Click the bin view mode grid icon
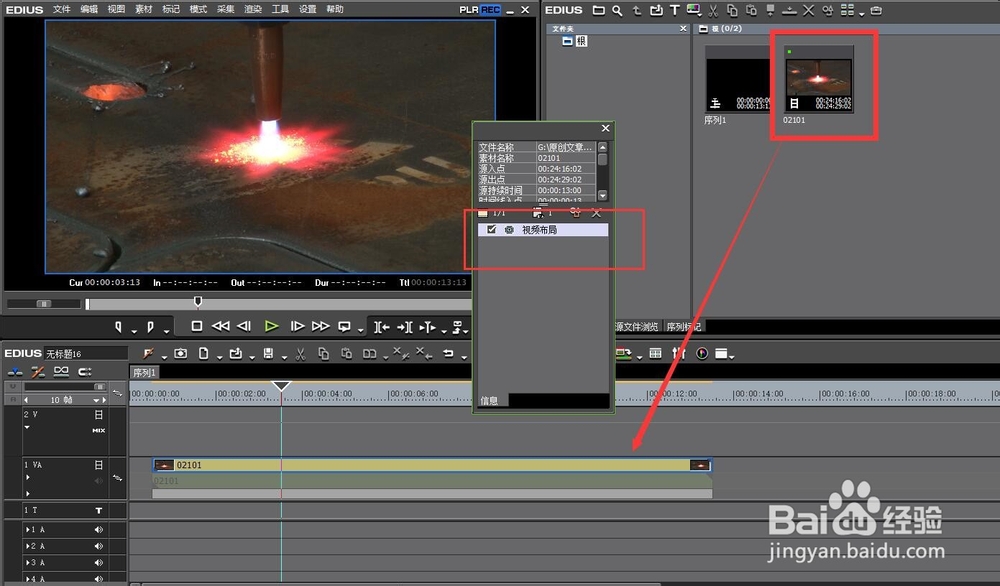Screen dimensions: 1000x586 pyautogui.click(x=847, y=10)
